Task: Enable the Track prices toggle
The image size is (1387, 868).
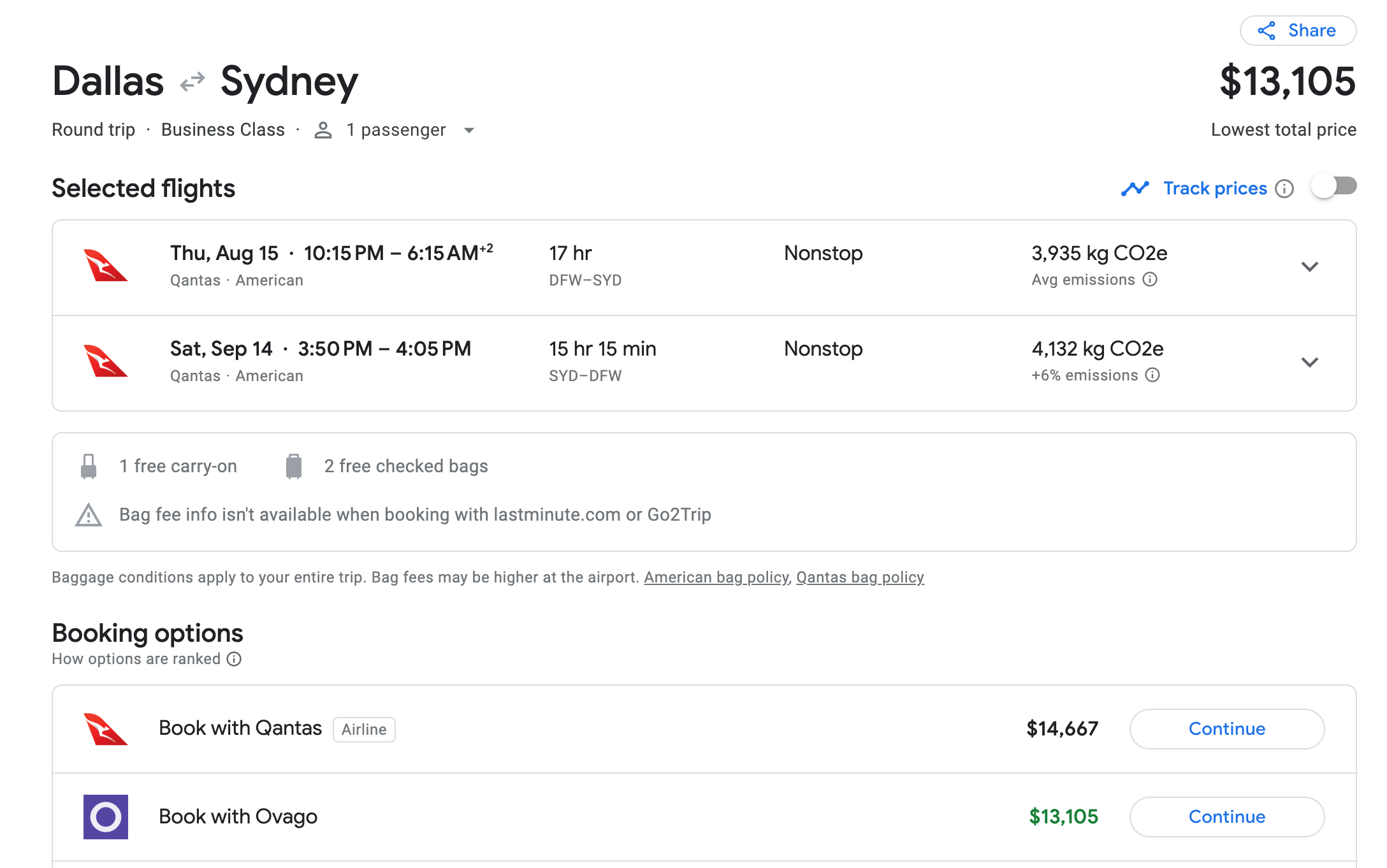Action: (1334, 187)
